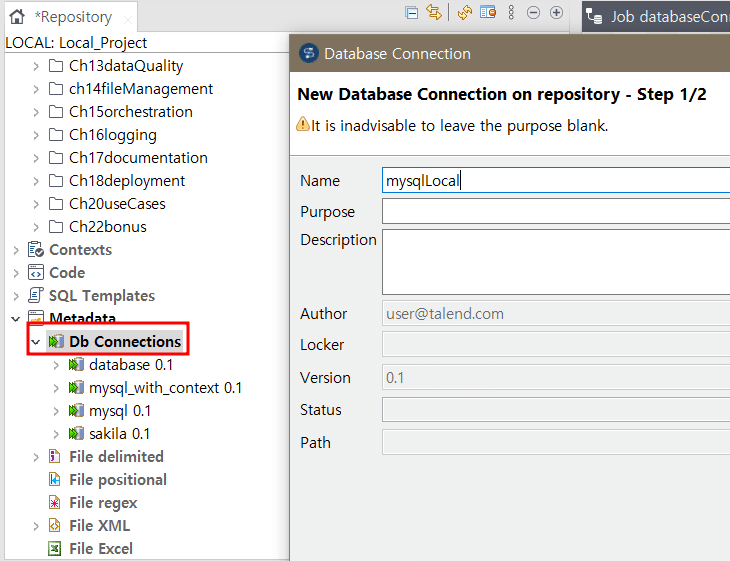Select Ch18deployment folder
This screenshot has width=730, height=561.
click(x=127, y=181)
